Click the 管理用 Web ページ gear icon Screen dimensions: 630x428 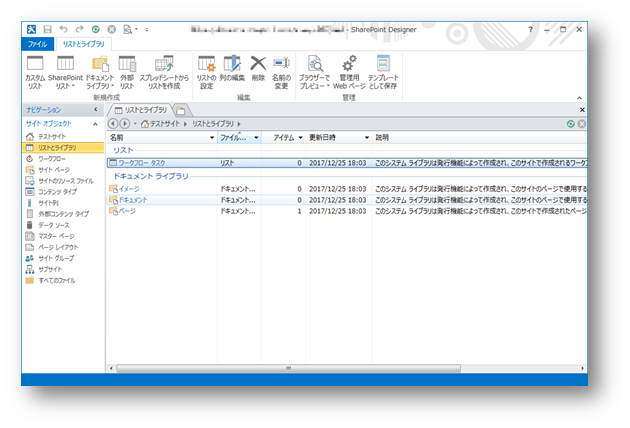tap(349, 70)
